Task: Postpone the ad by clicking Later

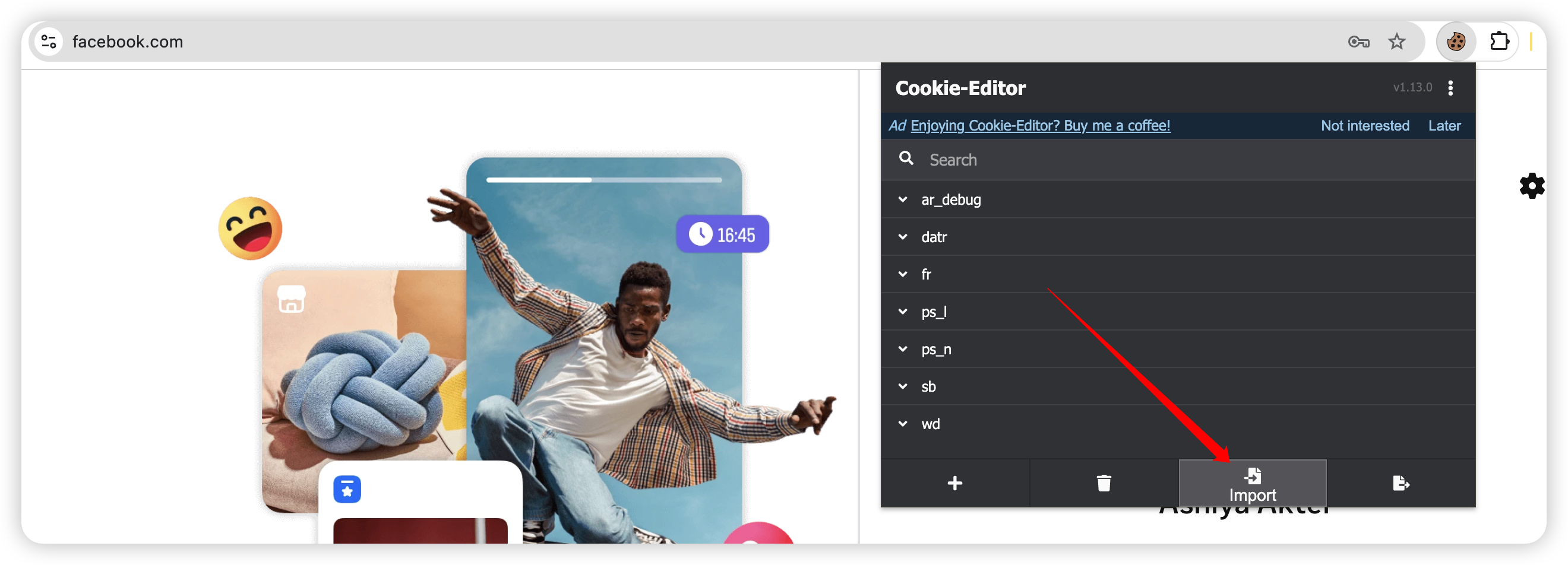Action: coord(1444,125)
